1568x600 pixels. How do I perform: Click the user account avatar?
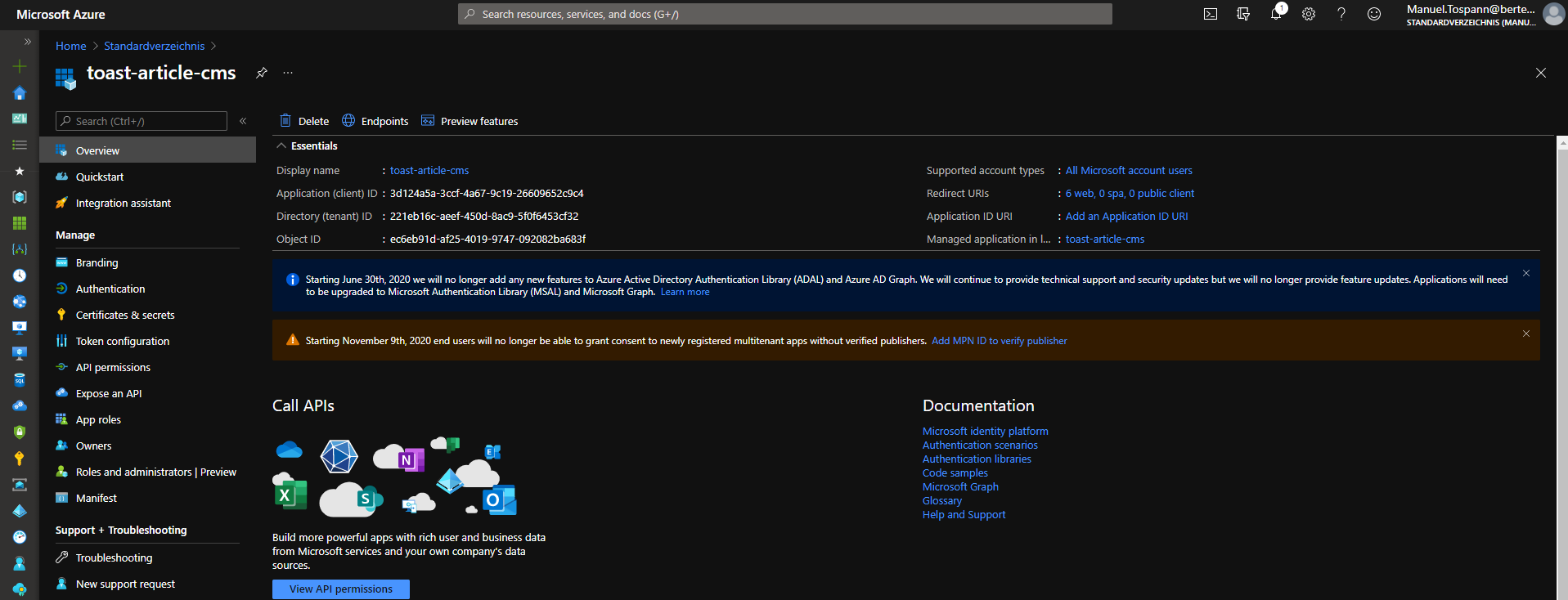1552,14
